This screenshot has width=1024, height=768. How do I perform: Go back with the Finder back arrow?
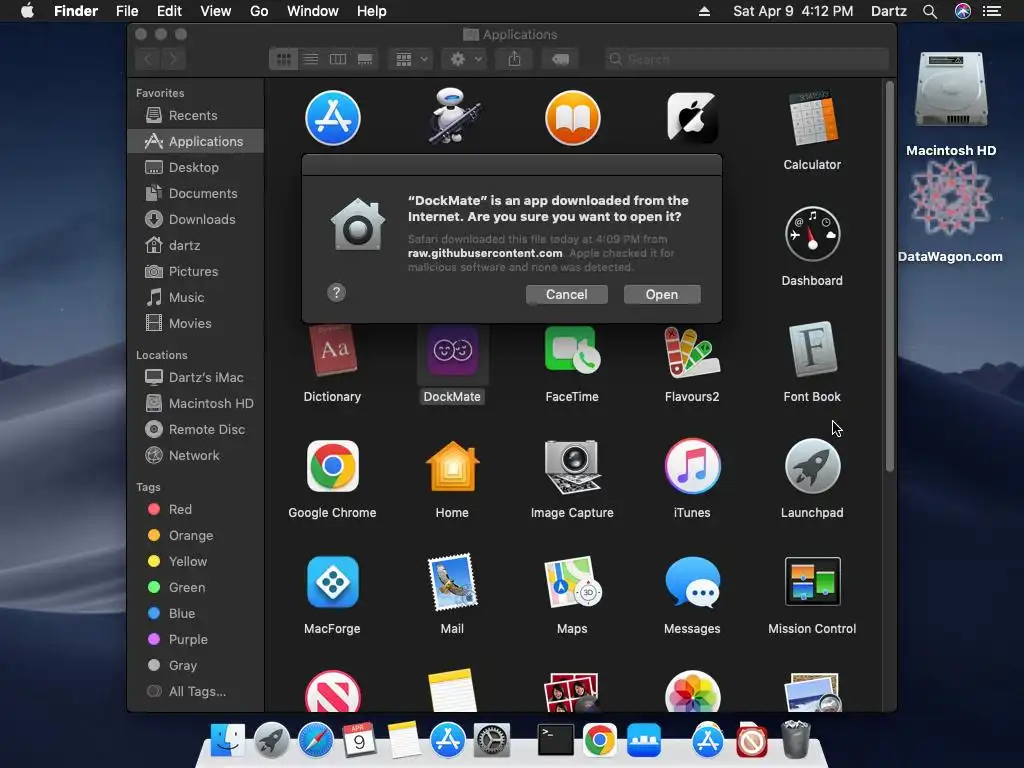pos(148,59)
